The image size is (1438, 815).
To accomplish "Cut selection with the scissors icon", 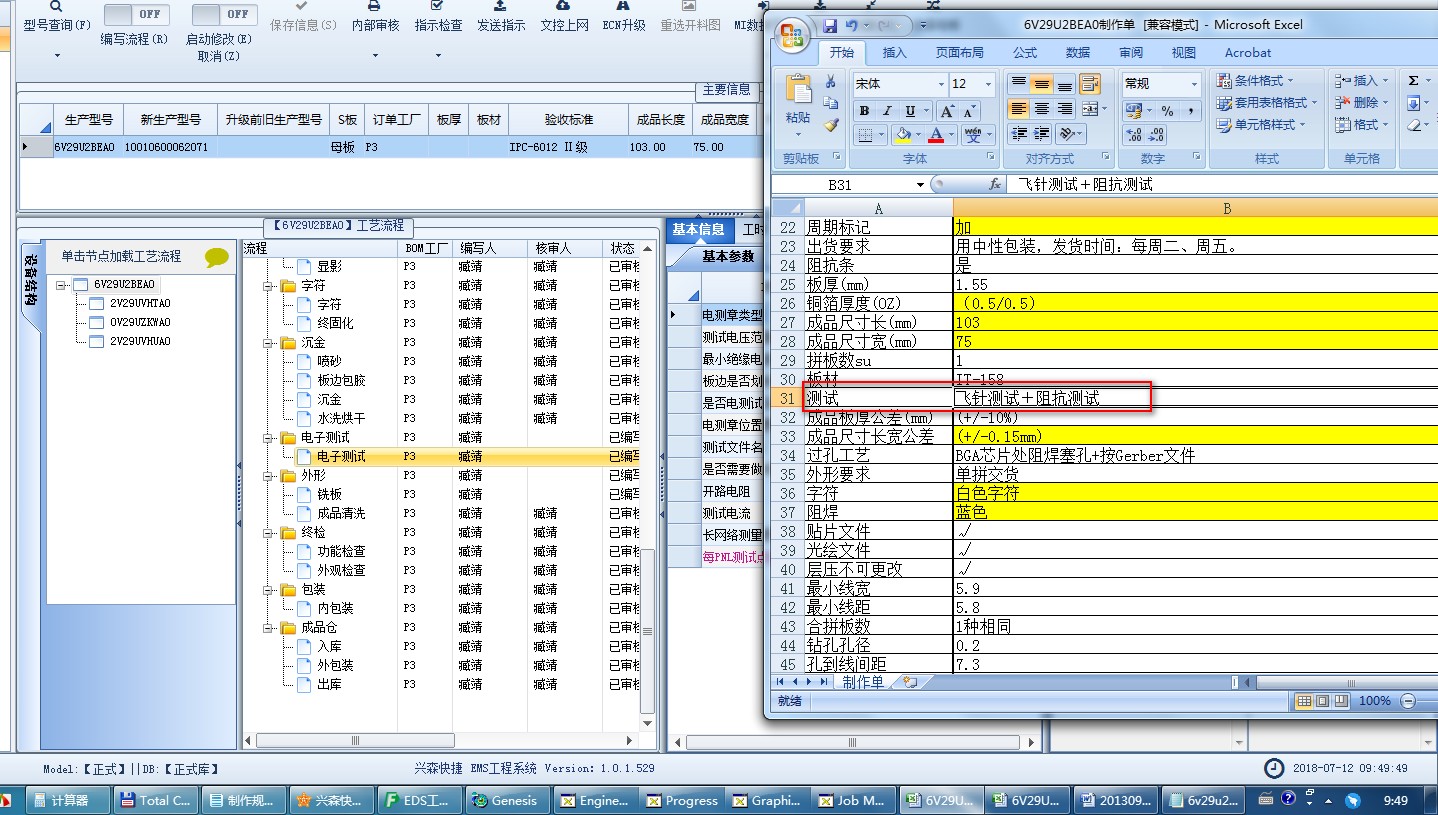I will tap(830, 82).
